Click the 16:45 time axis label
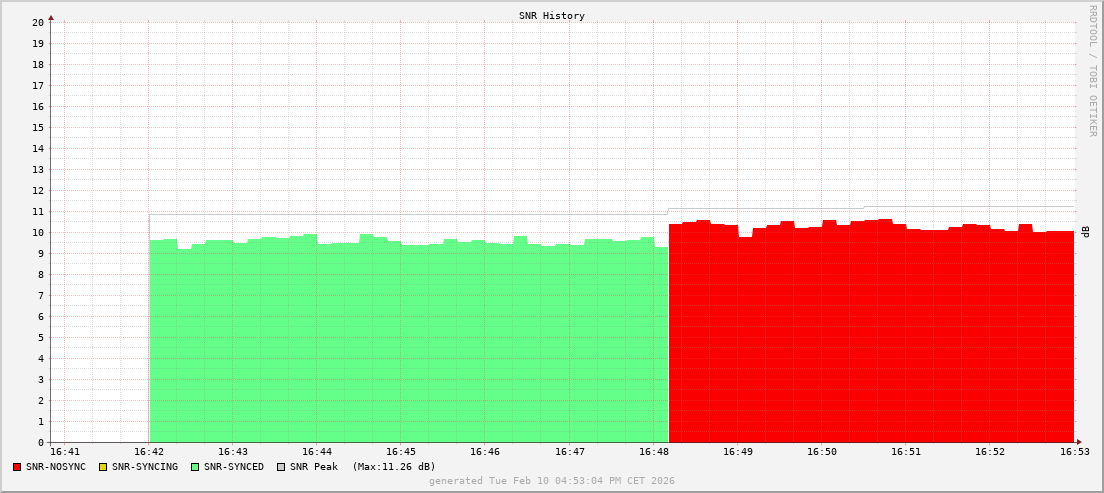 (401, 453)
